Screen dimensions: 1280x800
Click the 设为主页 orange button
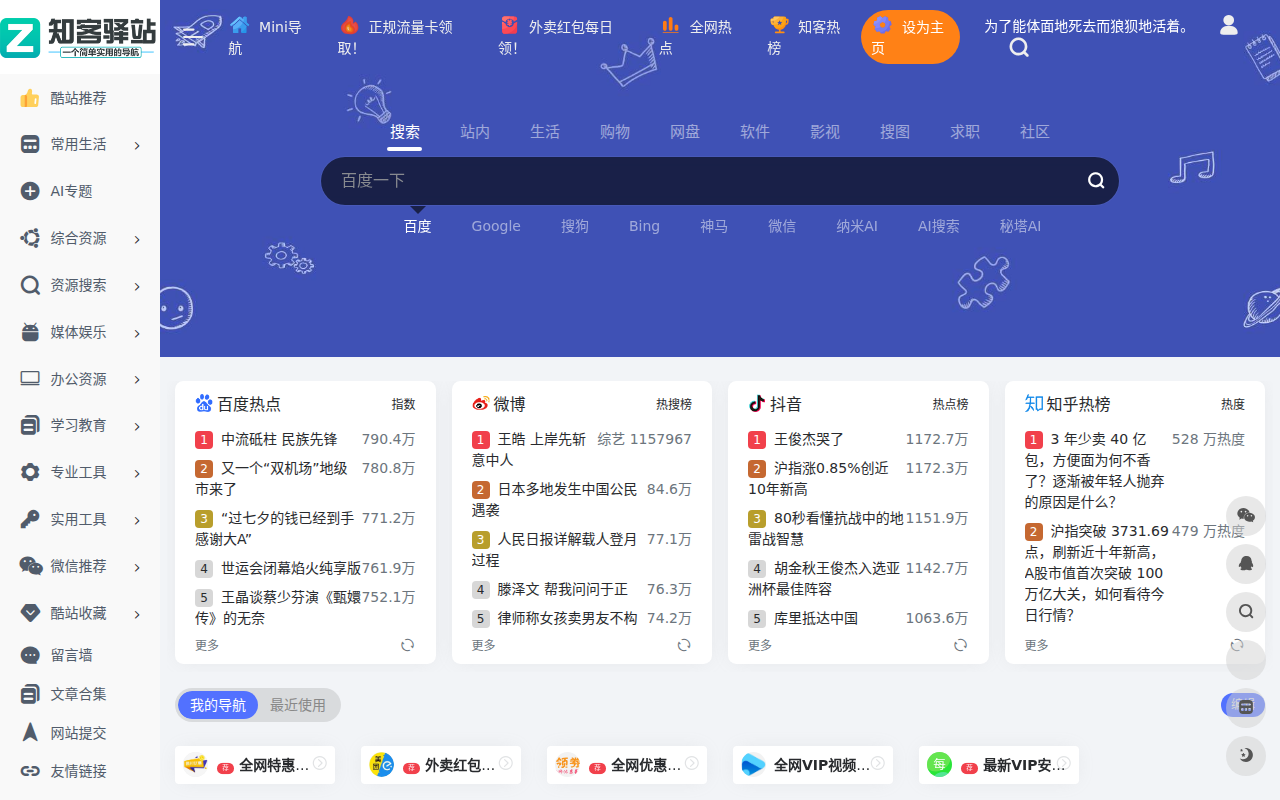pyautogui.click(x=910, y=37)
